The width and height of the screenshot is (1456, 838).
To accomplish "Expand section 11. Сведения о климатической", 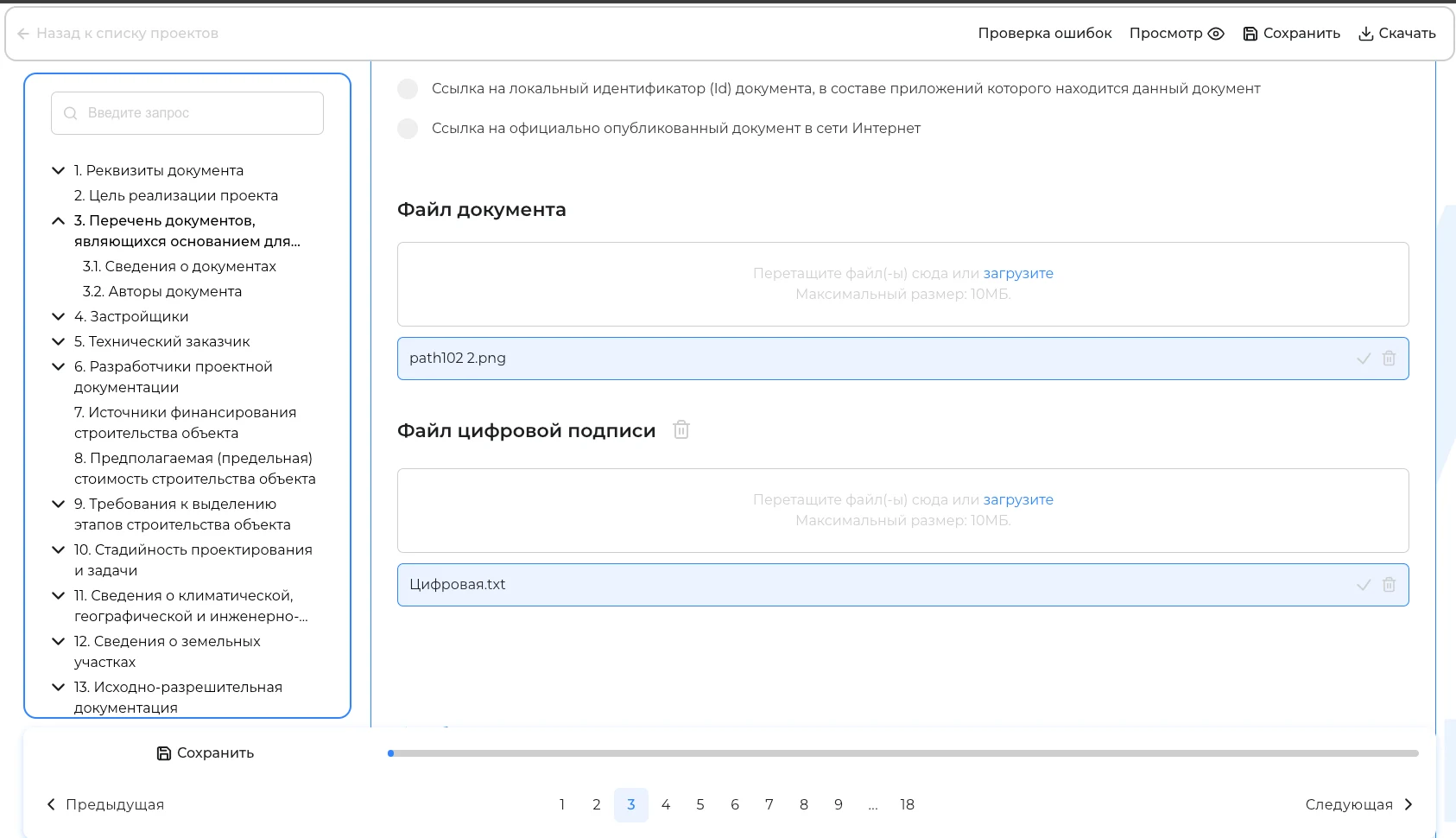I will (x=58, y=596).
